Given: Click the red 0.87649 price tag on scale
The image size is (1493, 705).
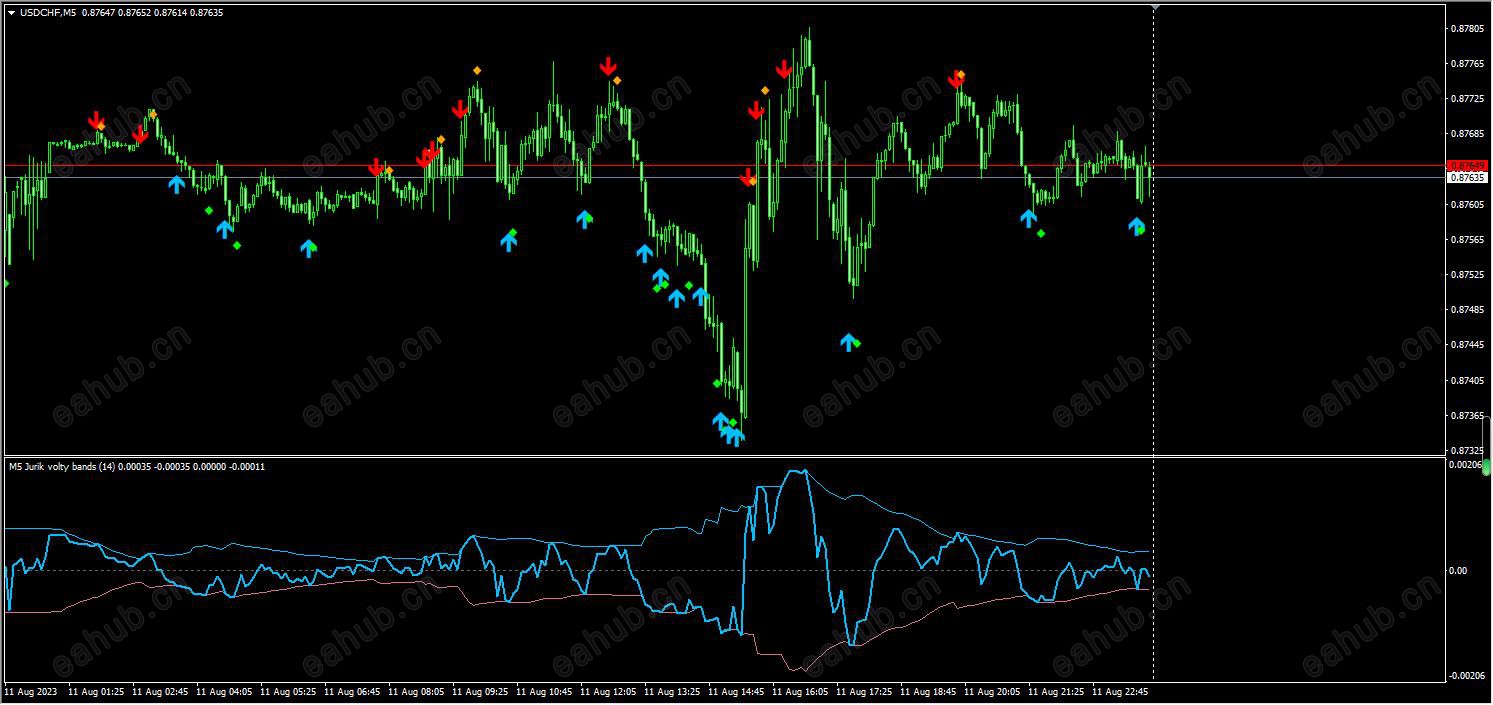Looking at the screenshot, I should pos(1468,166).
